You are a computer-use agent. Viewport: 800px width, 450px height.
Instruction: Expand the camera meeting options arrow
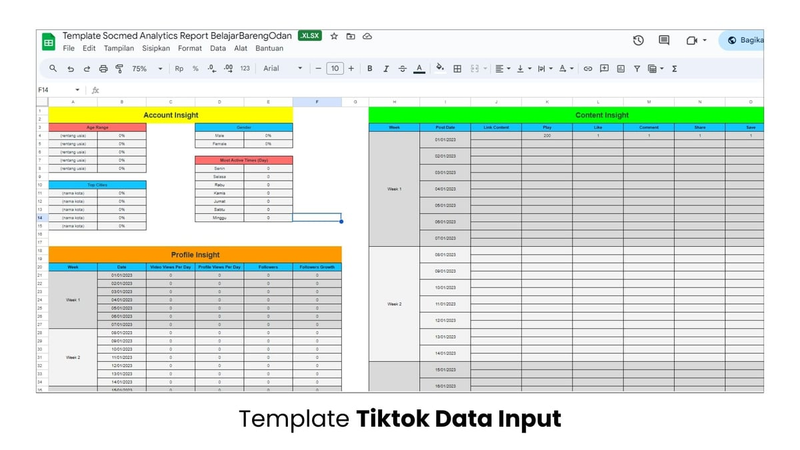705,40
